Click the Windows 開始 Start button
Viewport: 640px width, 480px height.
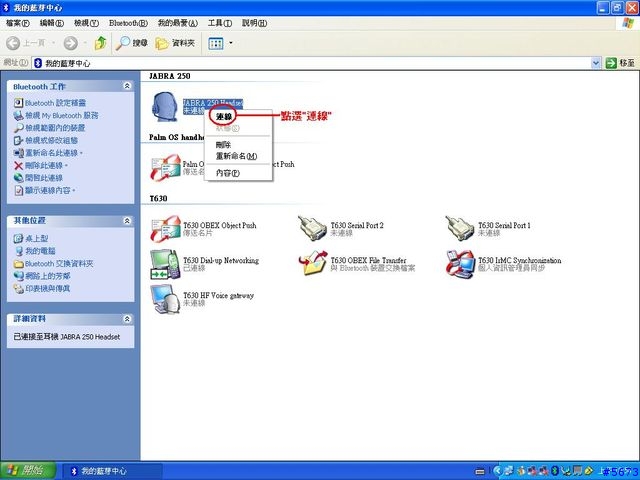(28, 471)
